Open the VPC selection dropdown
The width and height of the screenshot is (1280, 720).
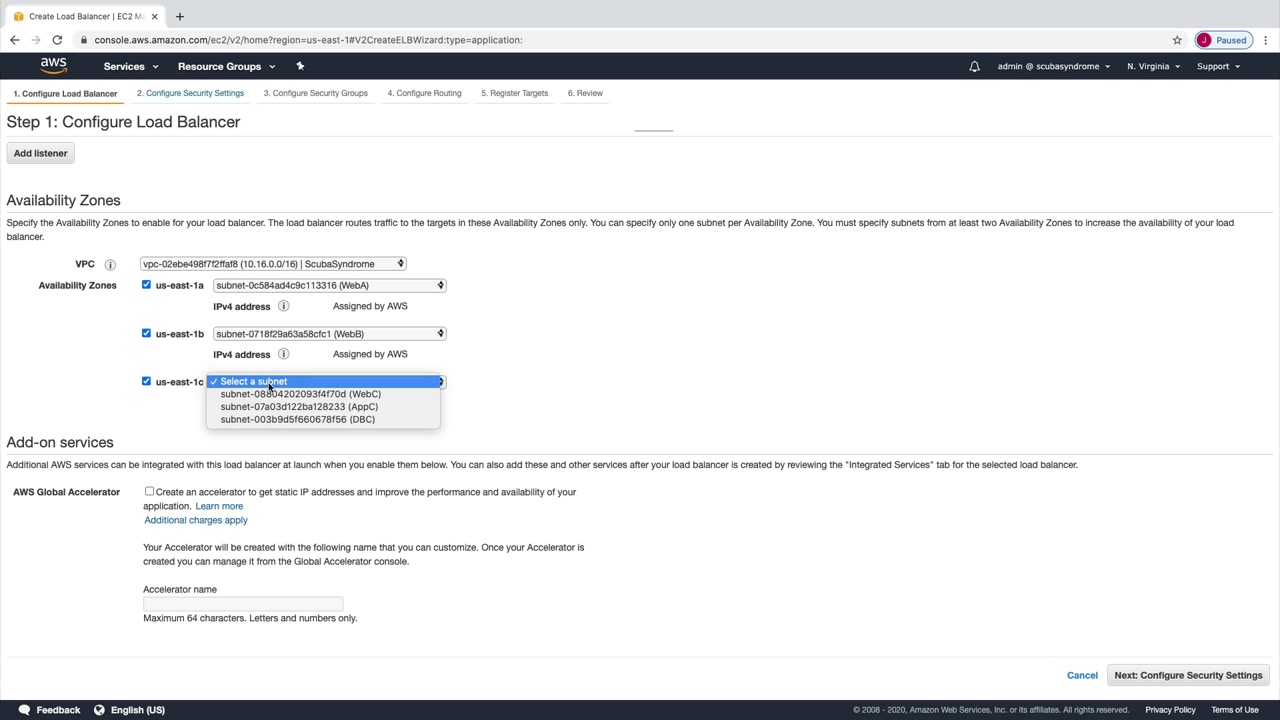click(x=273, y=264)
